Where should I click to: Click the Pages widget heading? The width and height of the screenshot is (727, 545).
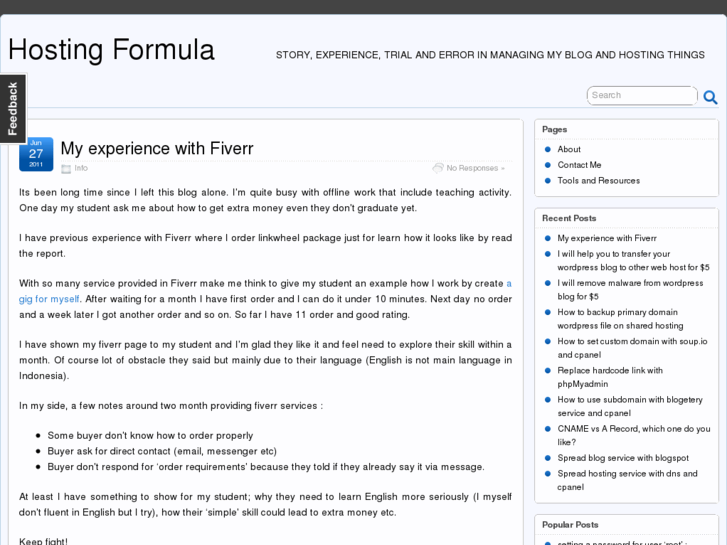pos(555,129)
